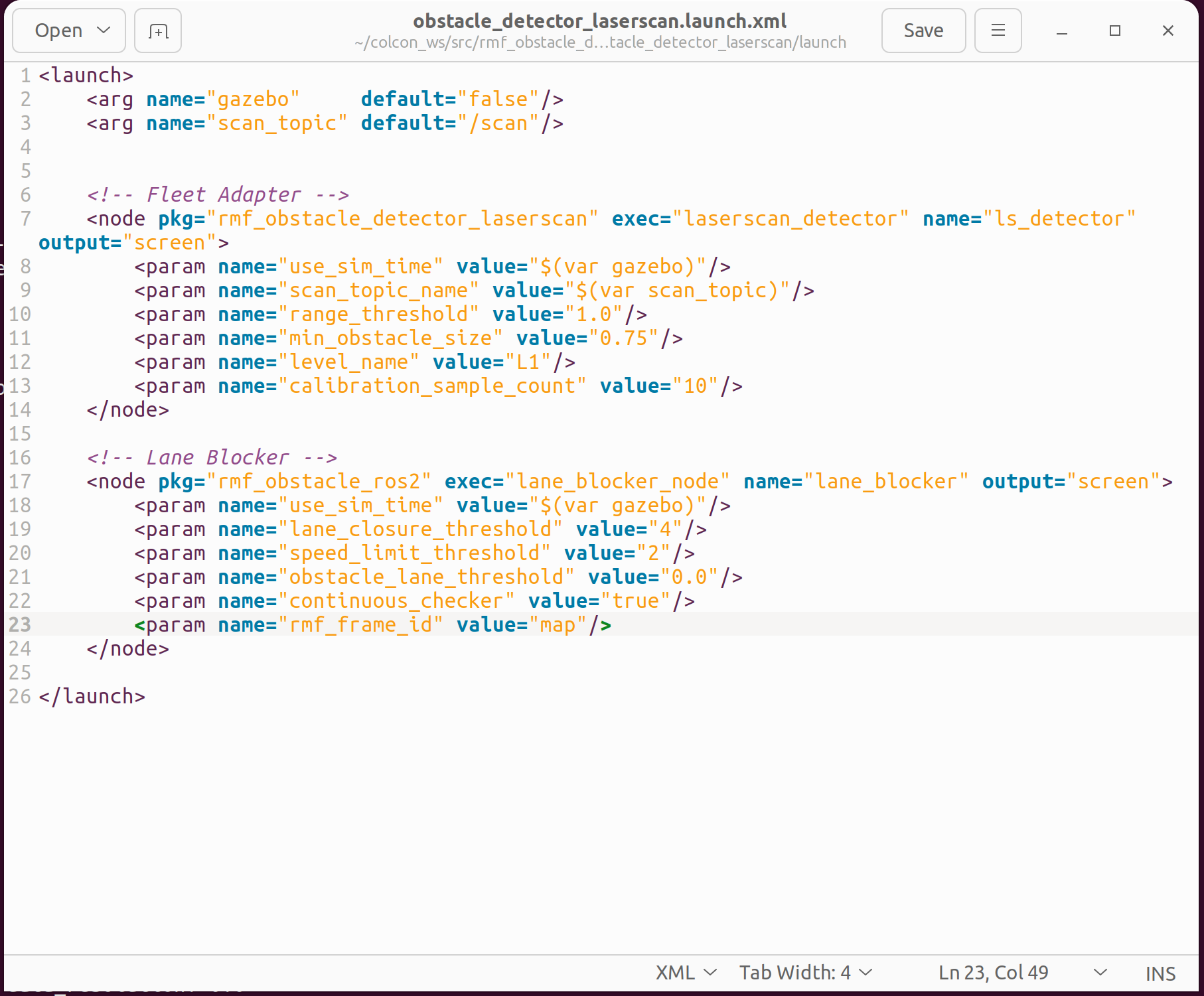Click the default "/scan" value

[498, 123]
